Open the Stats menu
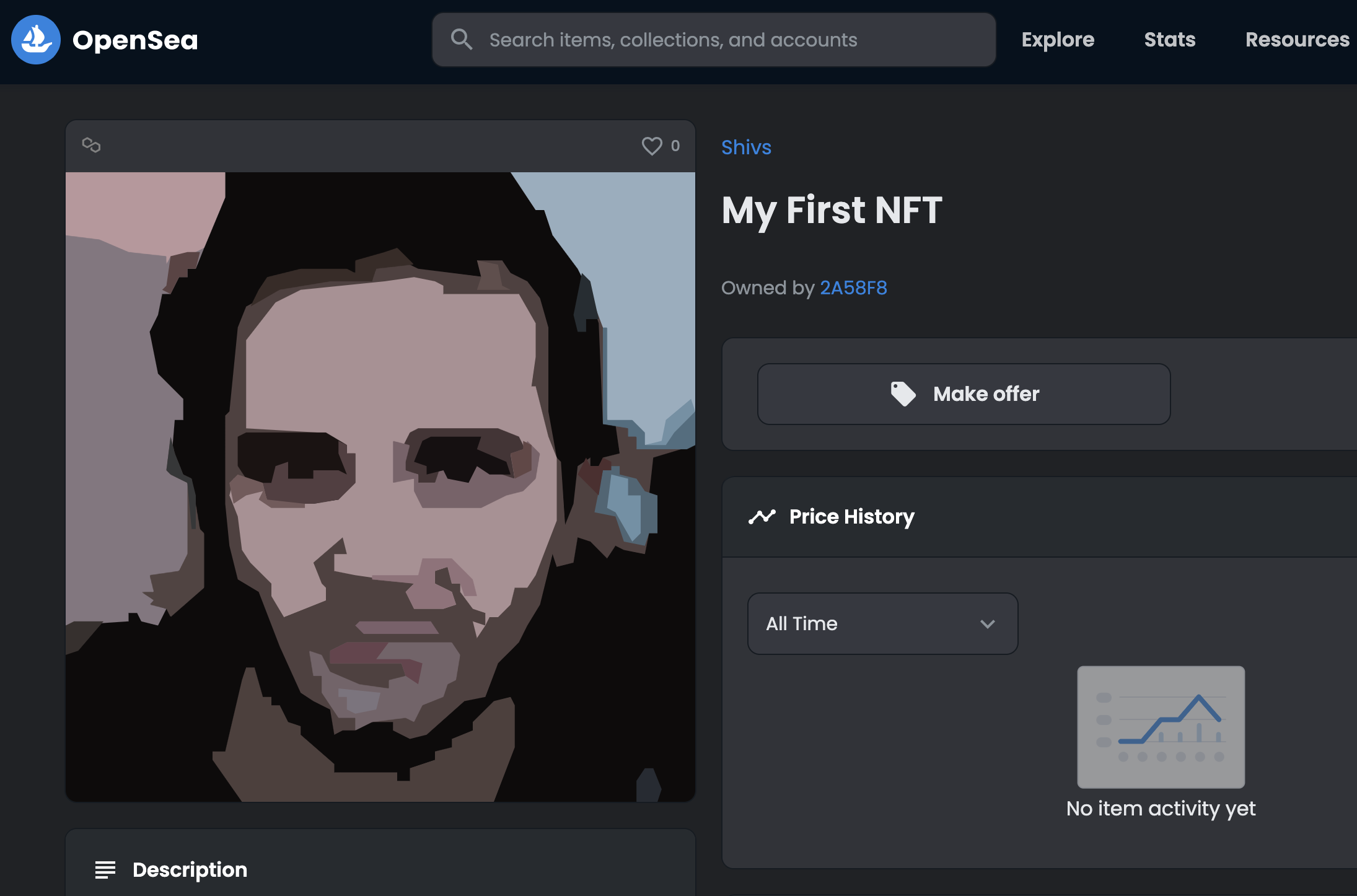1357x896 pixels. tap(1169, 39)
